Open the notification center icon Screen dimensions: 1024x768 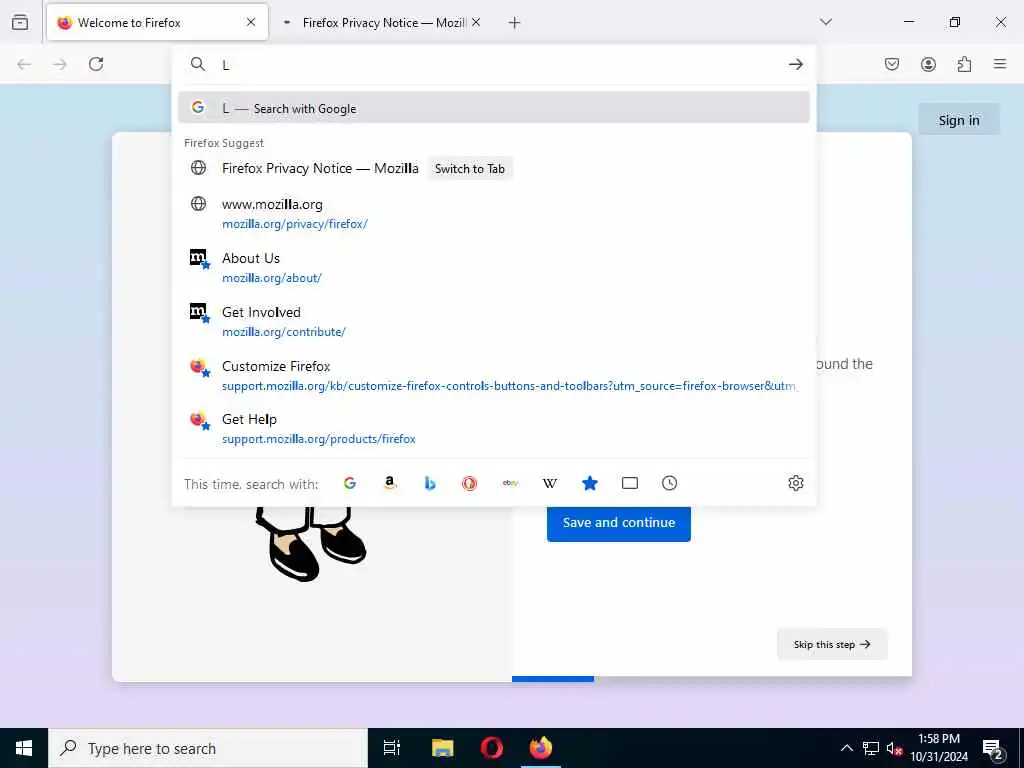[x=993, y=748]
